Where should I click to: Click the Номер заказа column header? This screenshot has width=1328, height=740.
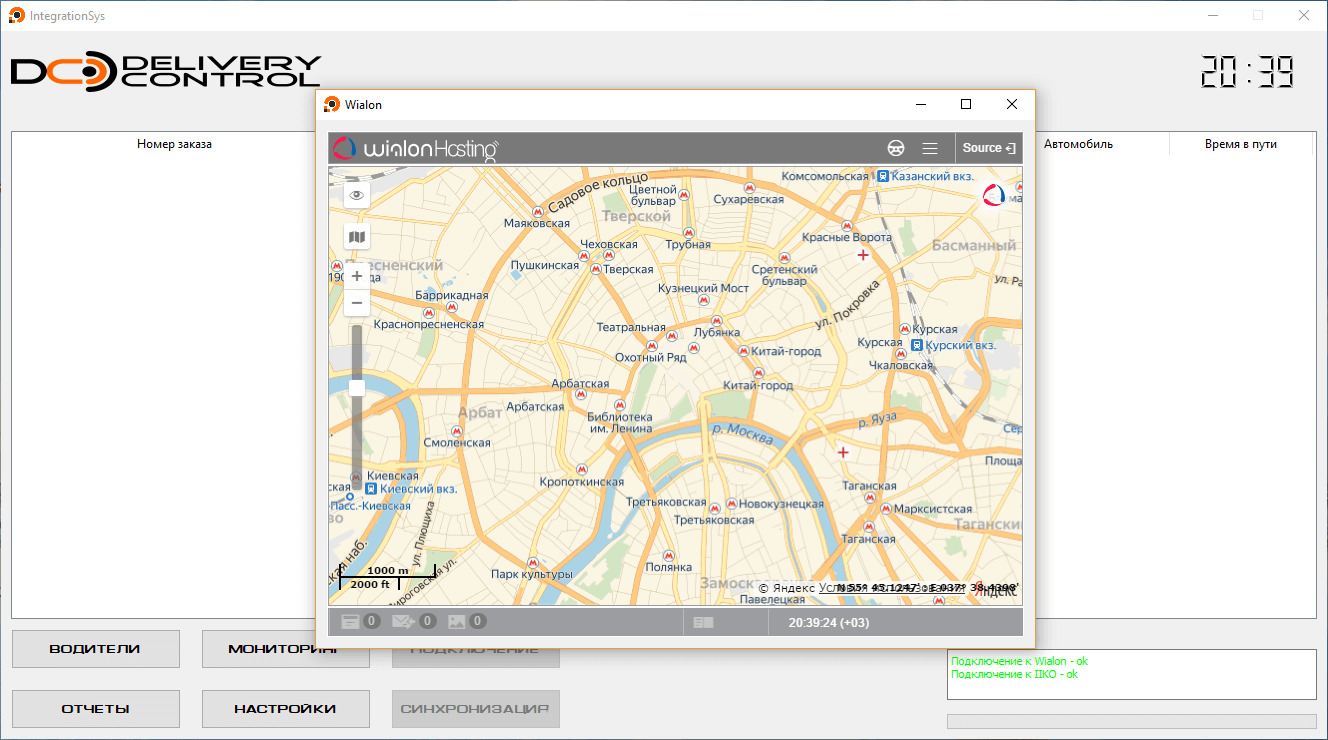click(174, 144)
